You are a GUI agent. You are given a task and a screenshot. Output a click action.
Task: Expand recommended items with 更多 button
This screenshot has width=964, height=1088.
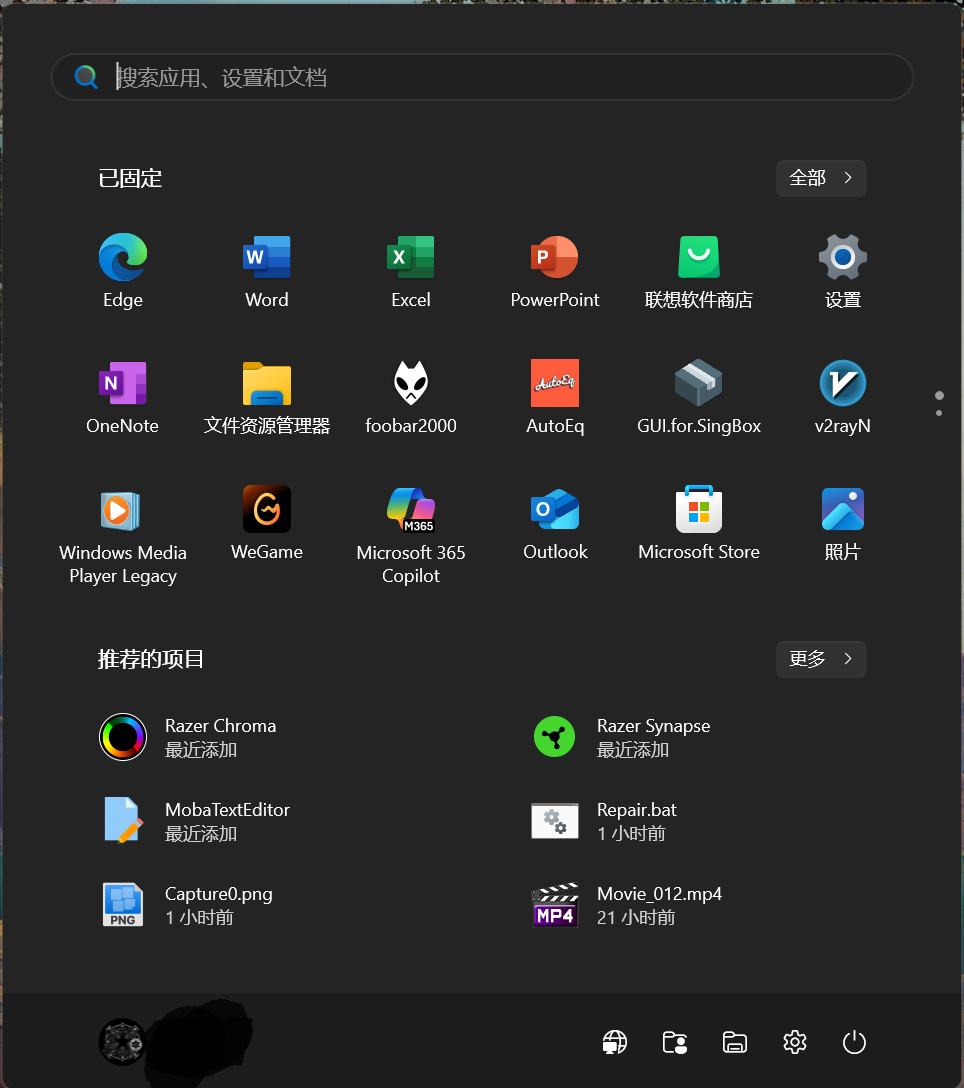point(821,659)
